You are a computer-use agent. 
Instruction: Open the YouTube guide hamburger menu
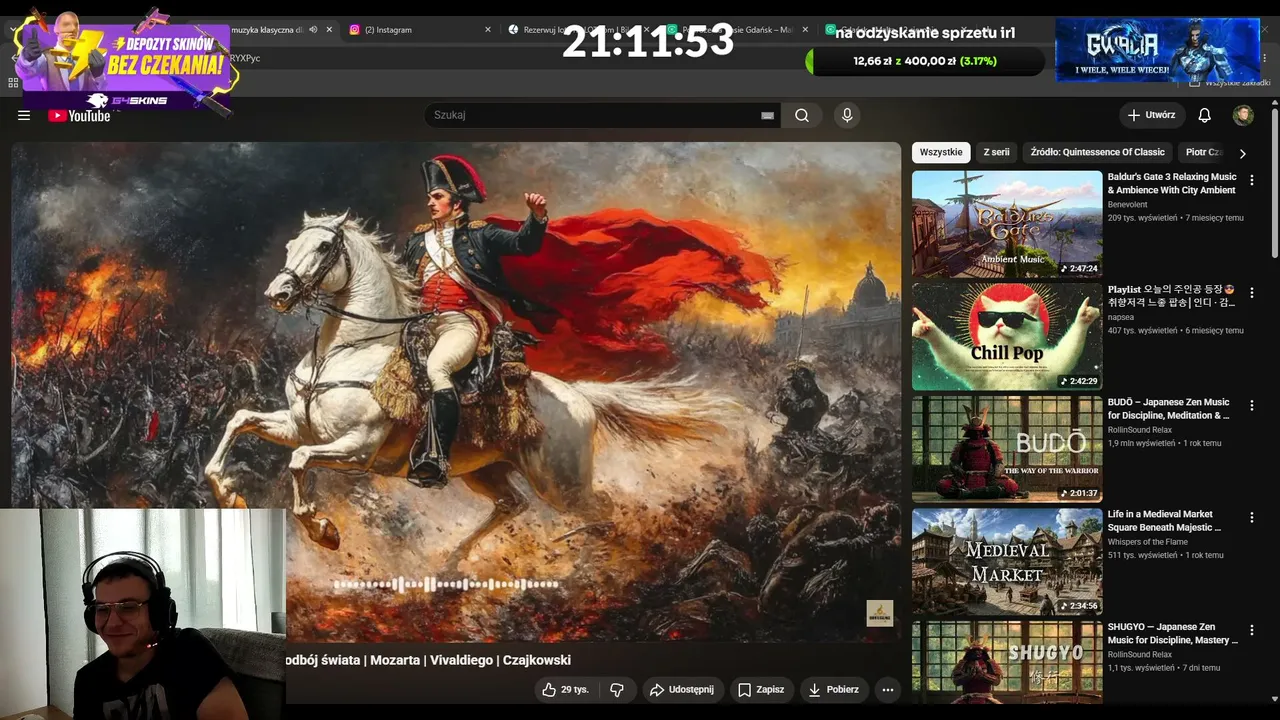click(x=24, y=116)
